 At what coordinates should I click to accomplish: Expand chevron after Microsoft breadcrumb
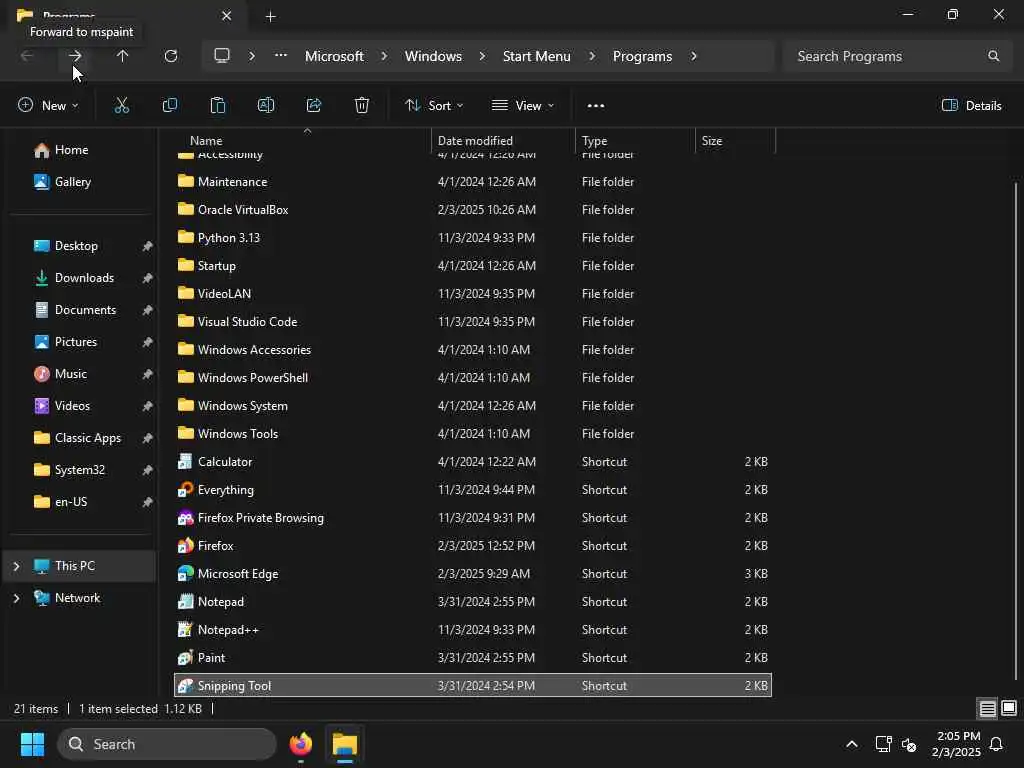384,56
